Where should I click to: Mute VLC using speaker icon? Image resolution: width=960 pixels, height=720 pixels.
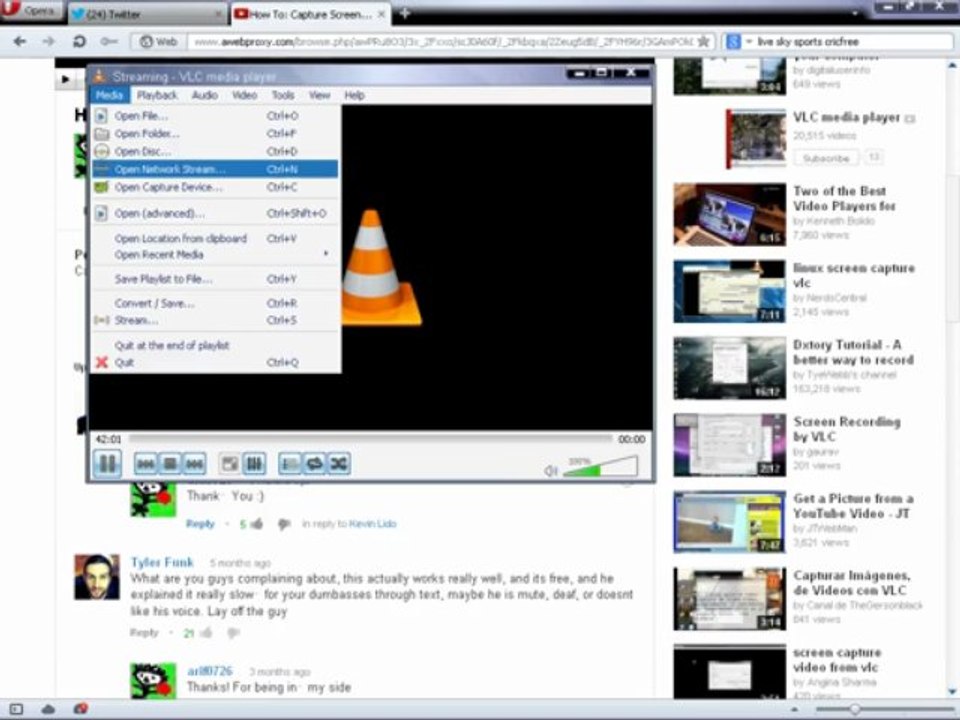(x=550, y=470)
